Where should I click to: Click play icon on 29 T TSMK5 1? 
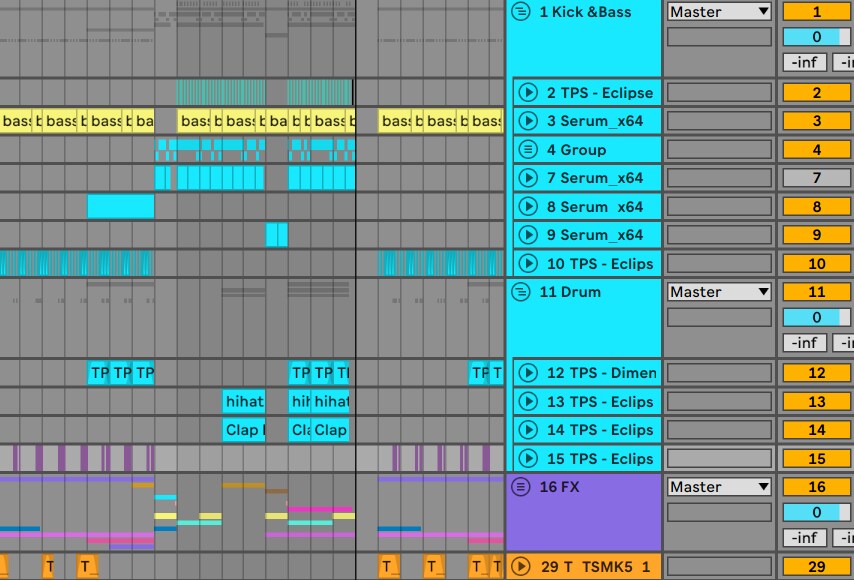(x=521, y=566)
